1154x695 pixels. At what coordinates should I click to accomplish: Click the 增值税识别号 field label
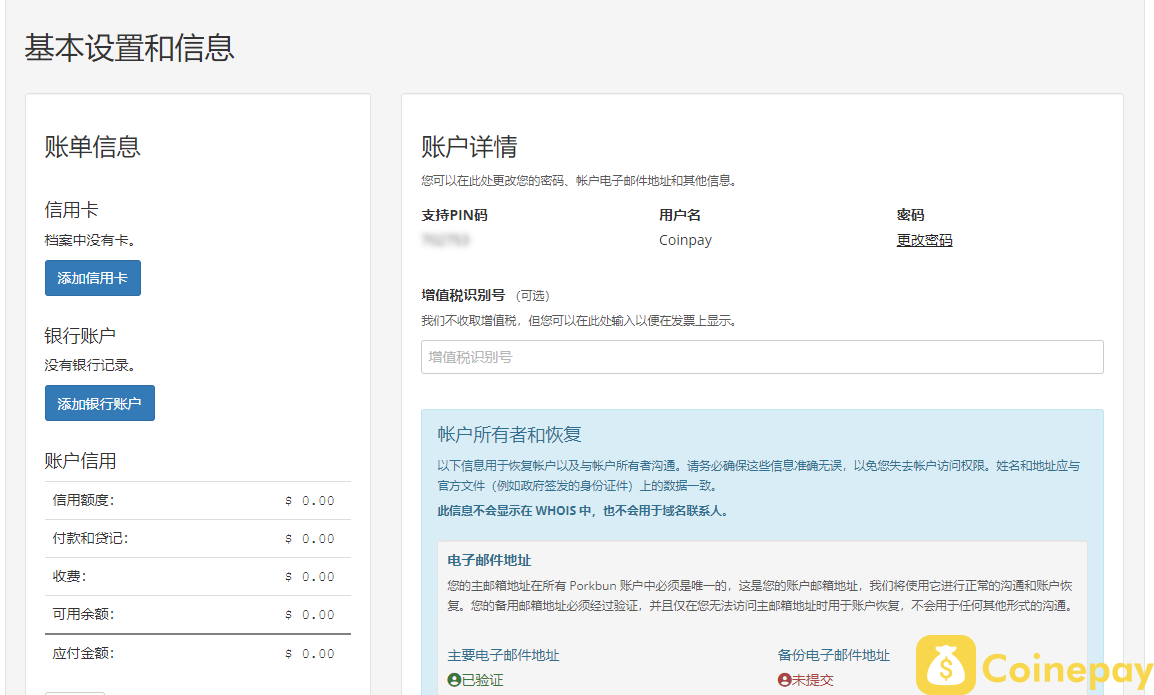[463, 295]
